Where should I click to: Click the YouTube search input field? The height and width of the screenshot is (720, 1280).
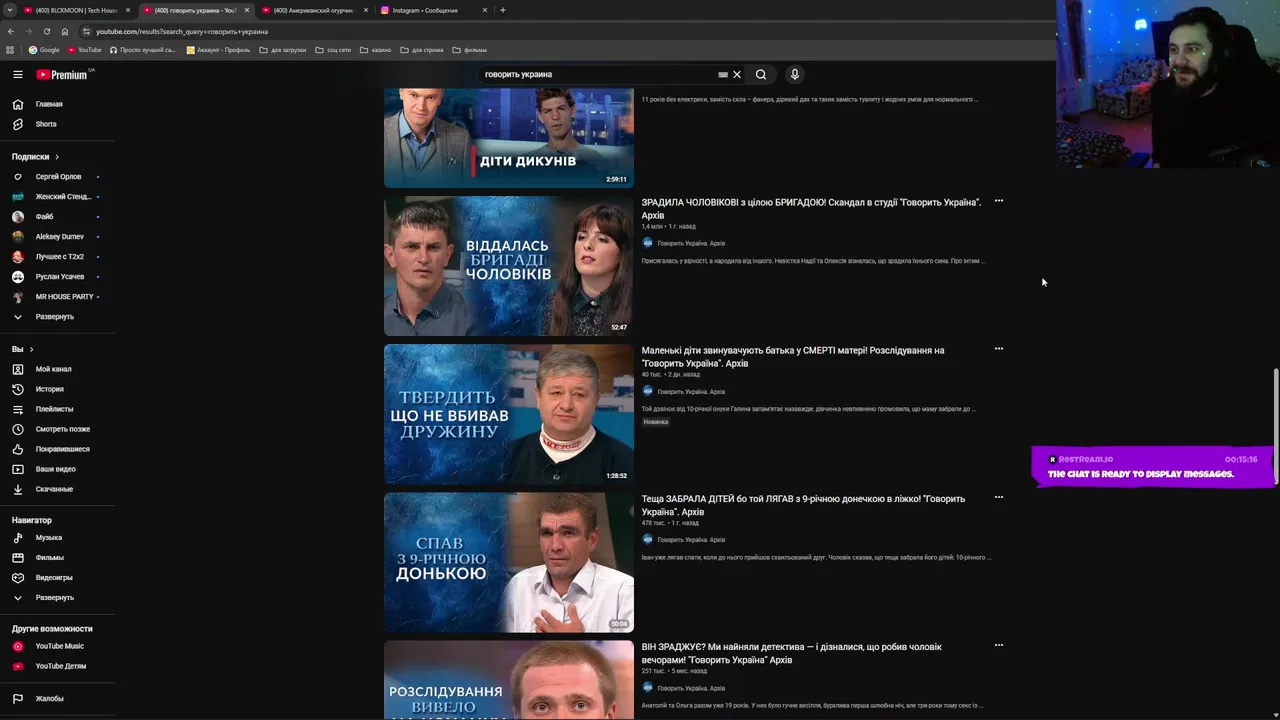point(598,74)
